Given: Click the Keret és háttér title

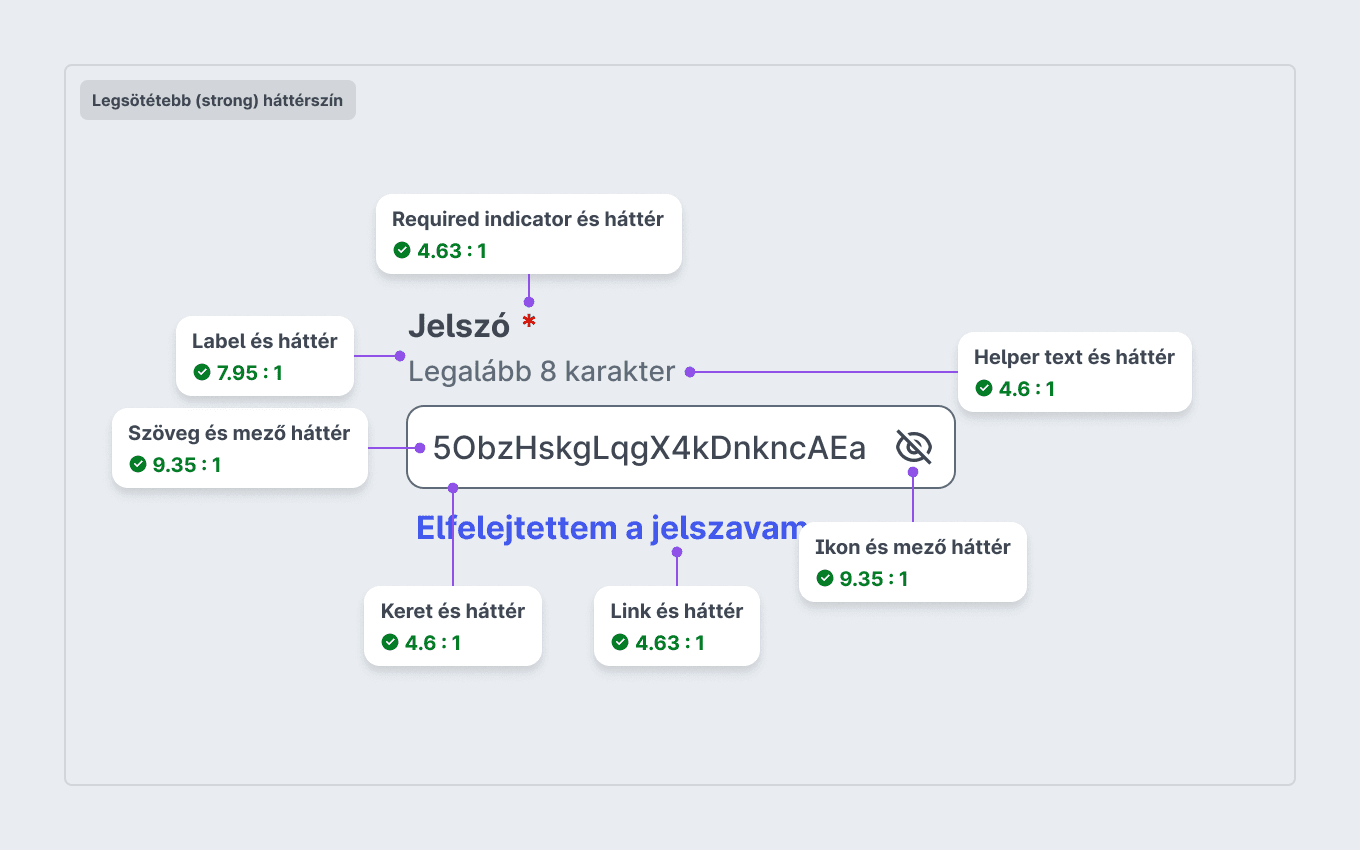Looking at the screenshot, I should coord(453,611).
